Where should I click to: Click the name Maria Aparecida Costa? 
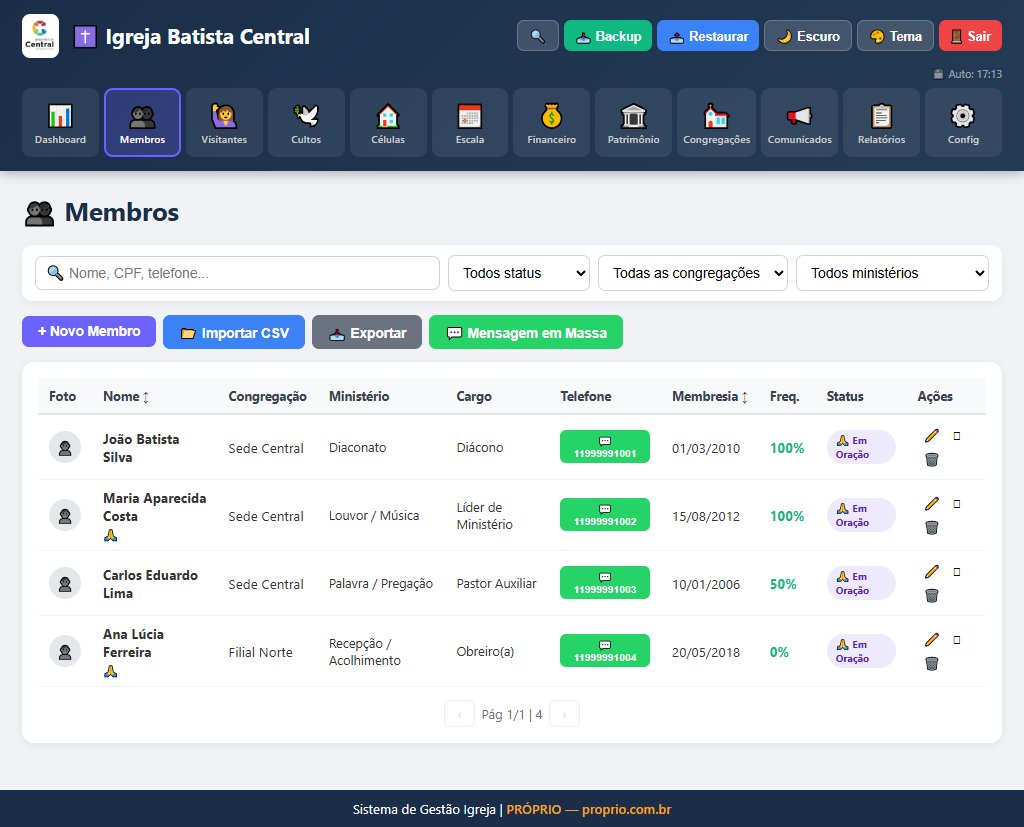(x=154, y=507)
